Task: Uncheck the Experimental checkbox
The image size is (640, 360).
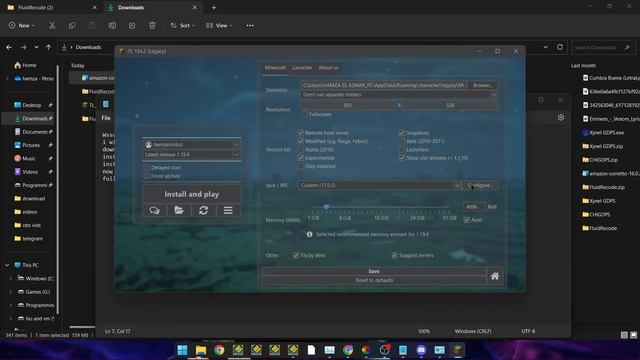Action: [301, 158]
